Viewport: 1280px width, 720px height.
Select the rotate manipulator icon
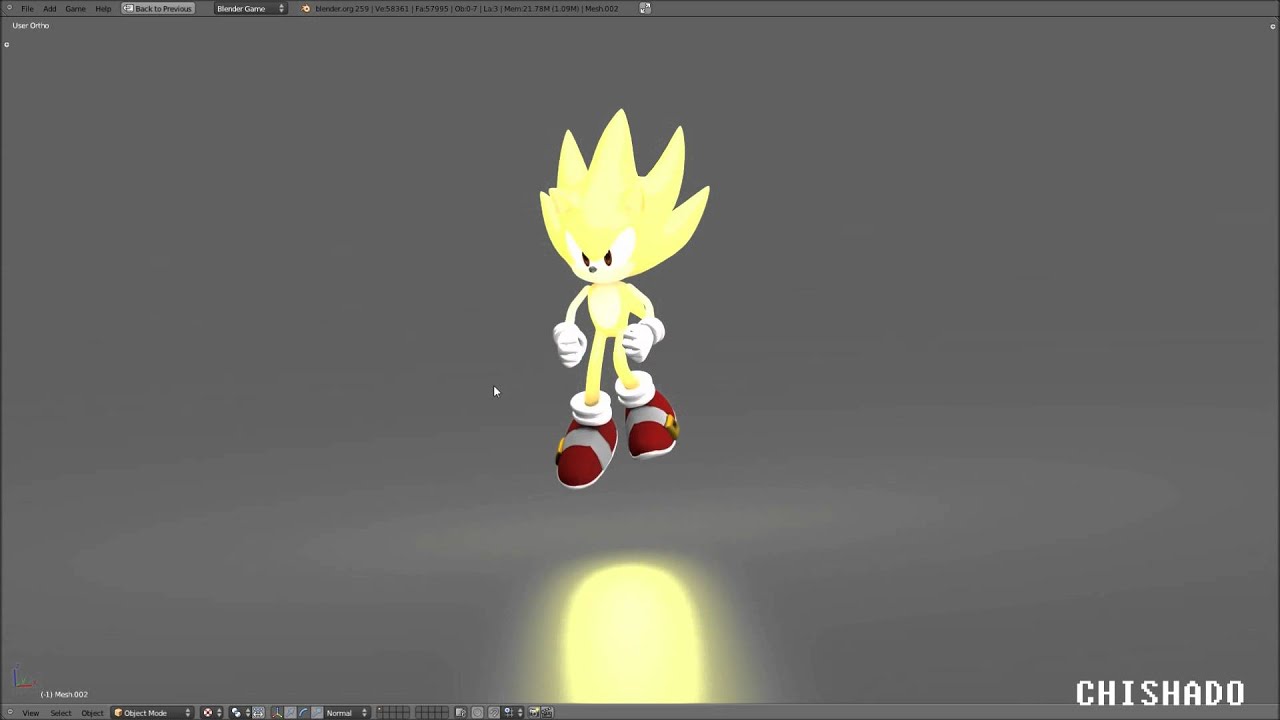point(303,713)
